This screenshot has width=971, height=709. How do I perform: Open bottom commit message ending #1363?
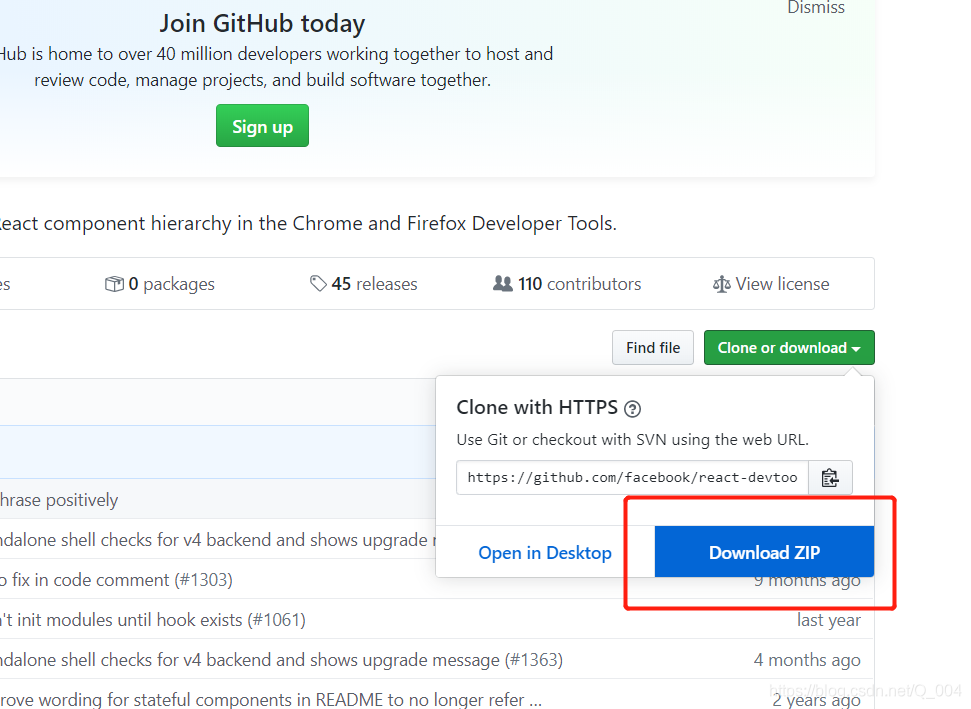pyautogui.click(x=281, y=659)
